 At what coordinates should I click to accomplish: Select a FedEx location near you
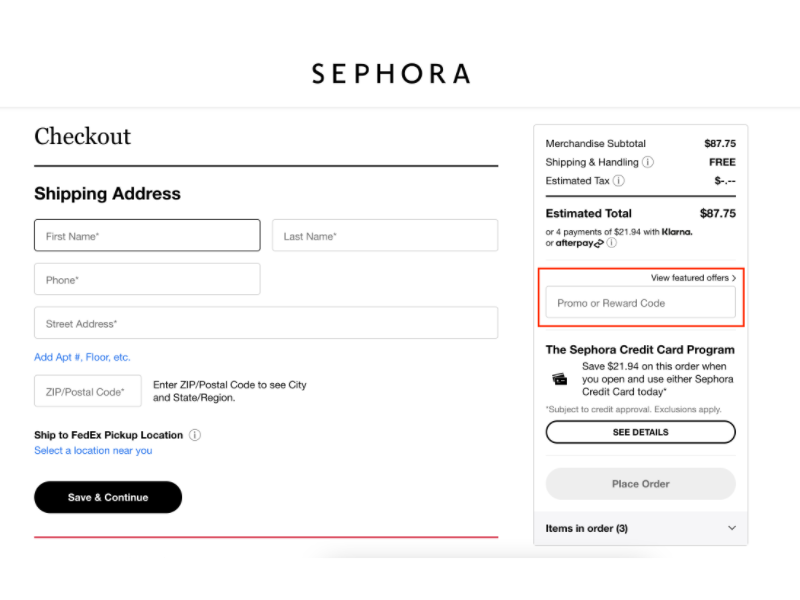[93, 450]
